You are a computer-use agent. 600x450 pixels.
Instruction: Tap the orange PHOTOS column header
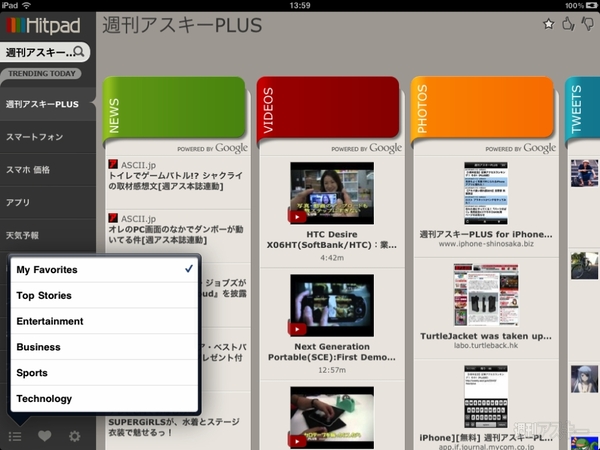click(482, 108)
